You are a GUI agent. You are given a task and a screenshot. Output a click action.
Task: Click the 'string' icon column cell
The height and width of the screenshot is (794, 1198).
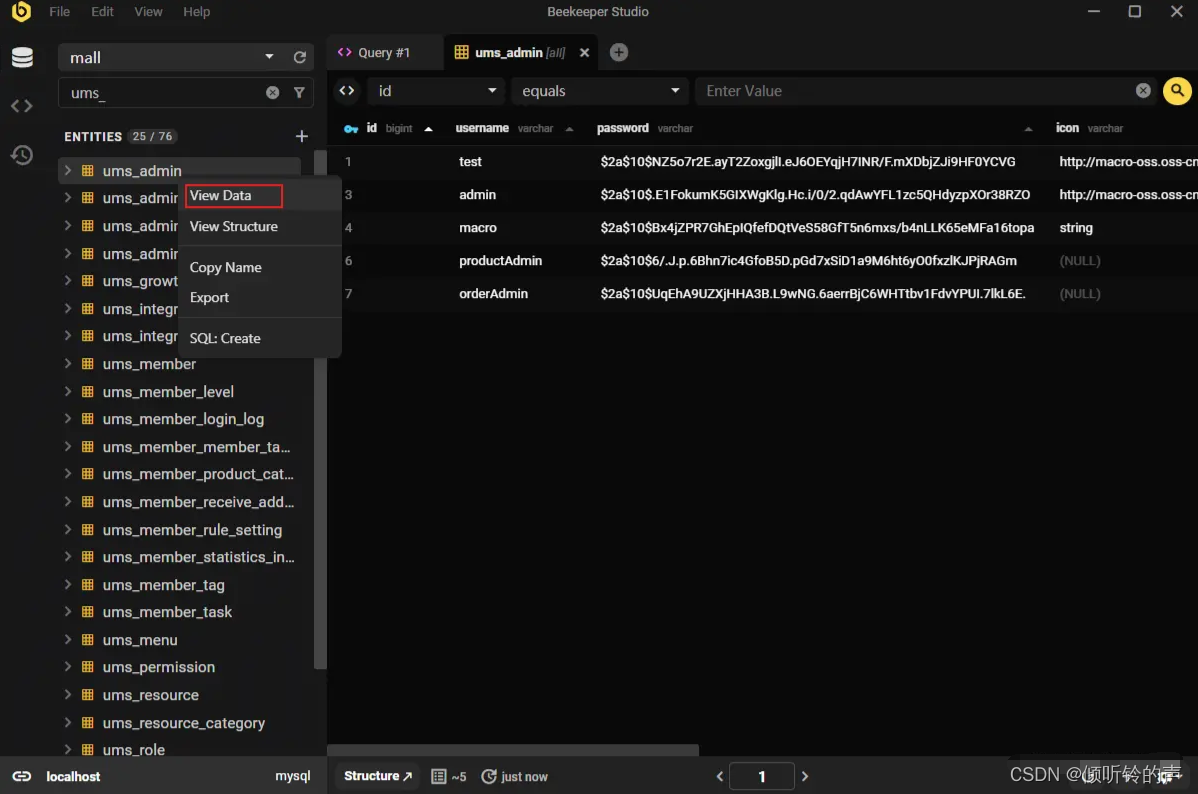1076,228
